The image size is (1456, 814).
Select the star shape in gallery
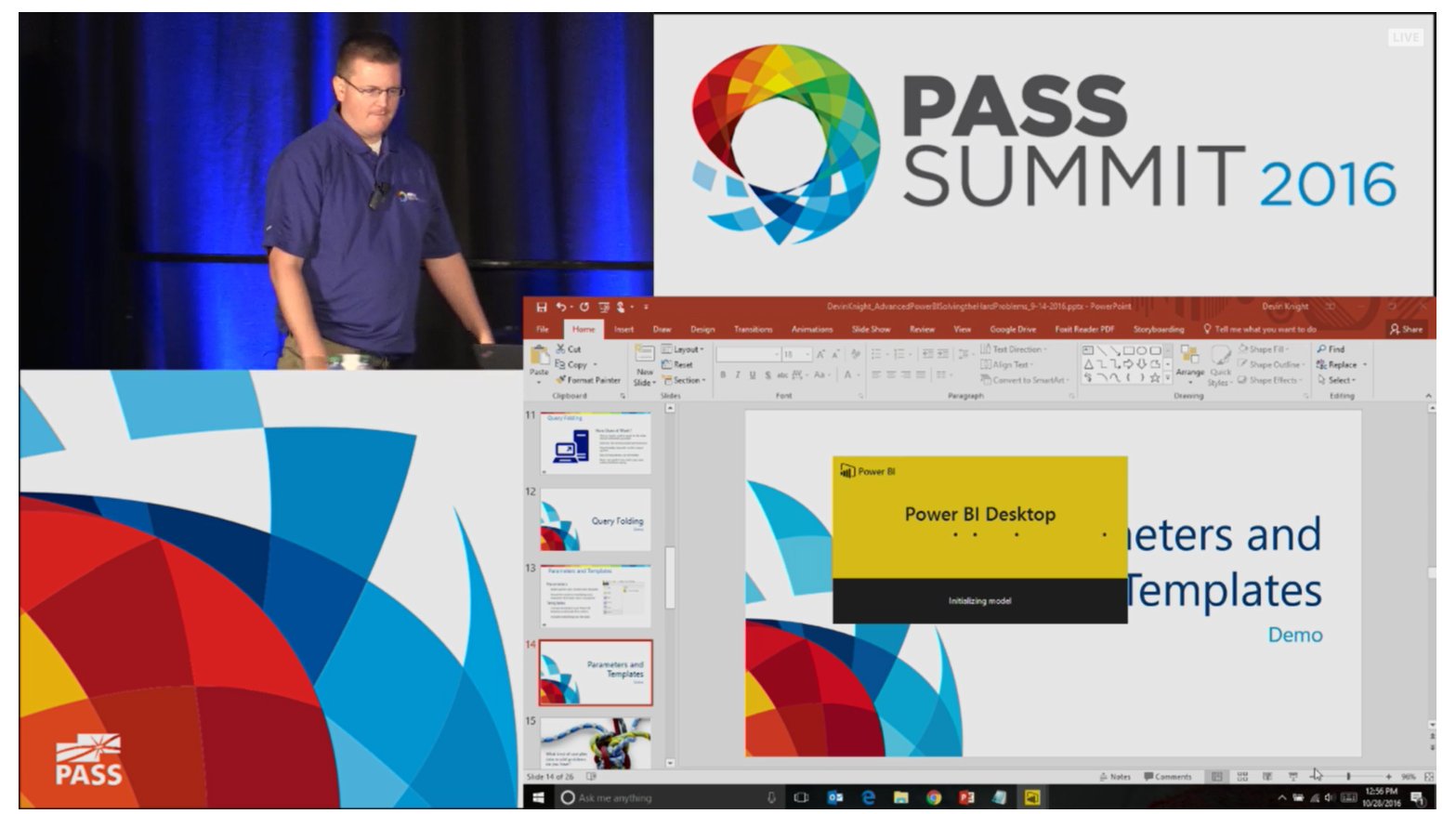[x=1155, y=378]
